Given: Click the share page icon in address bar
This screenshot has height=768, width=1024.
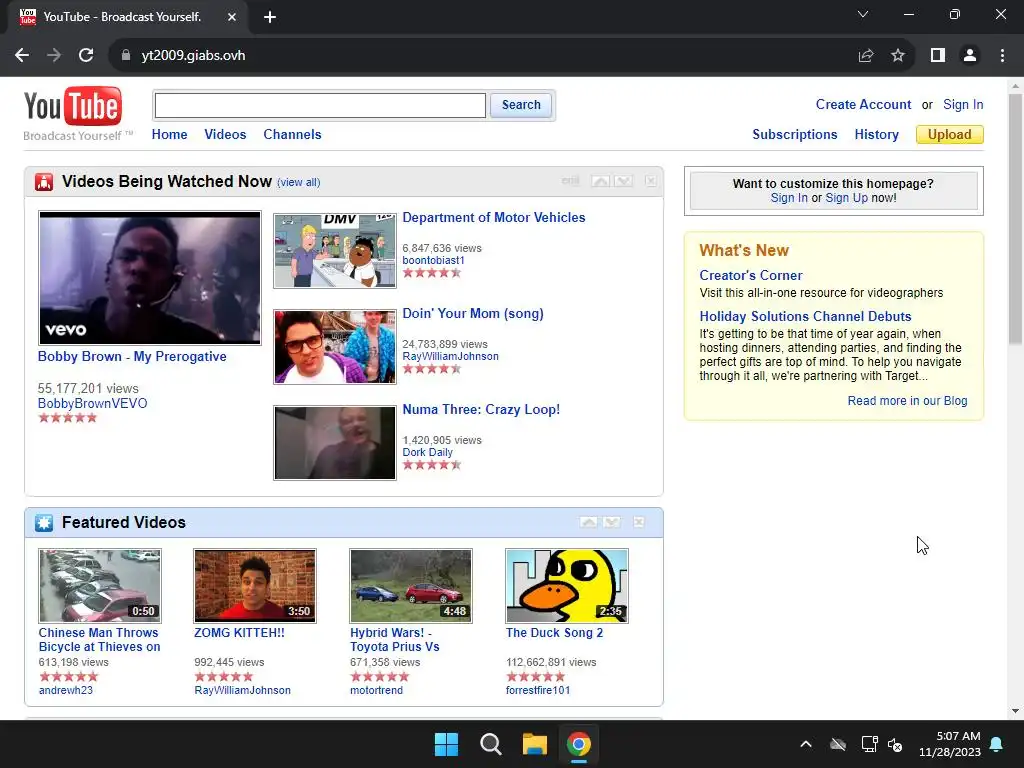Looking at the screenshot, I should pos(866,56).
